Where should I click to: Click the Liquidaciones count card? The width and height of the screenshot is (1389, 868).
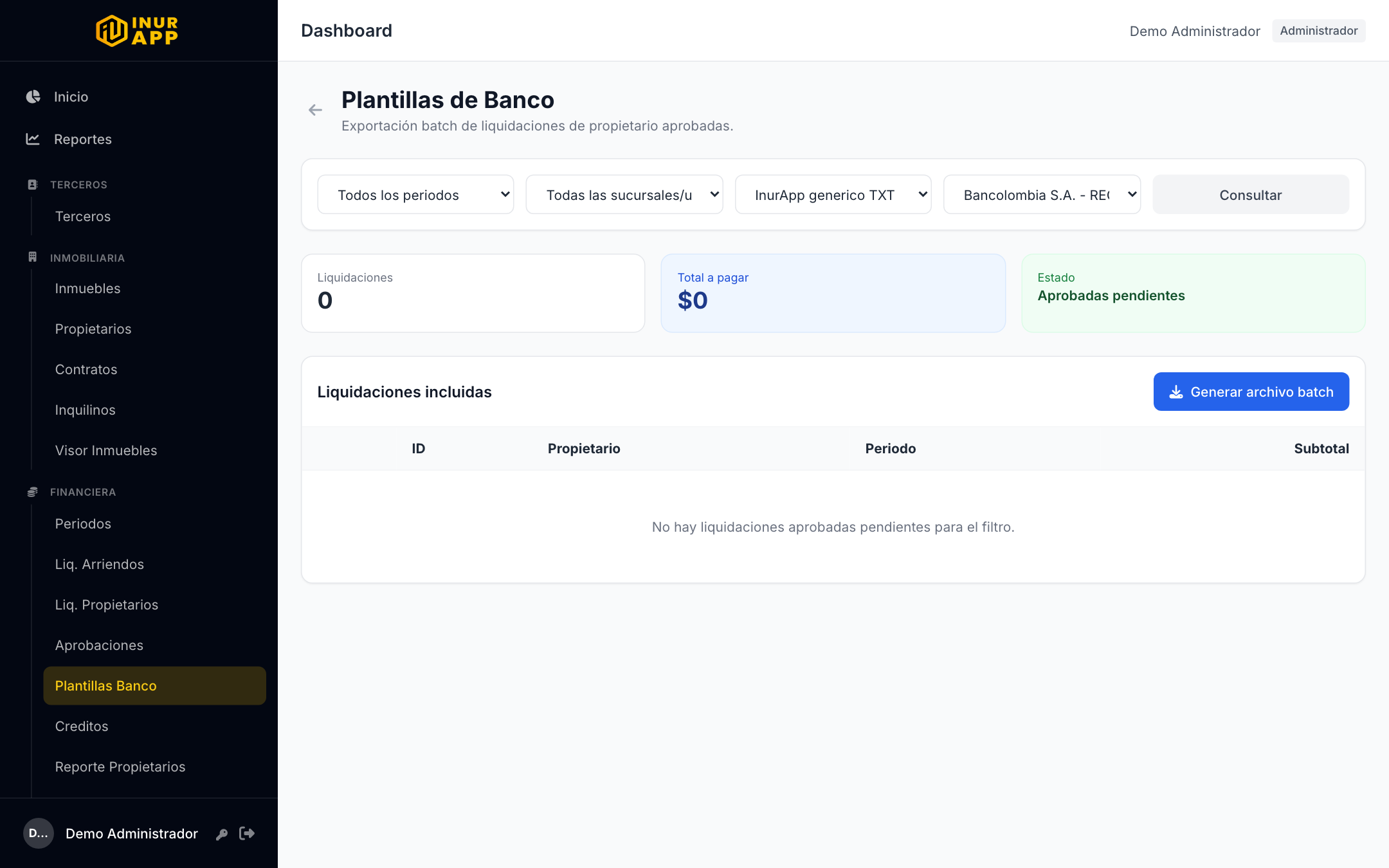[x=473, y=293]
